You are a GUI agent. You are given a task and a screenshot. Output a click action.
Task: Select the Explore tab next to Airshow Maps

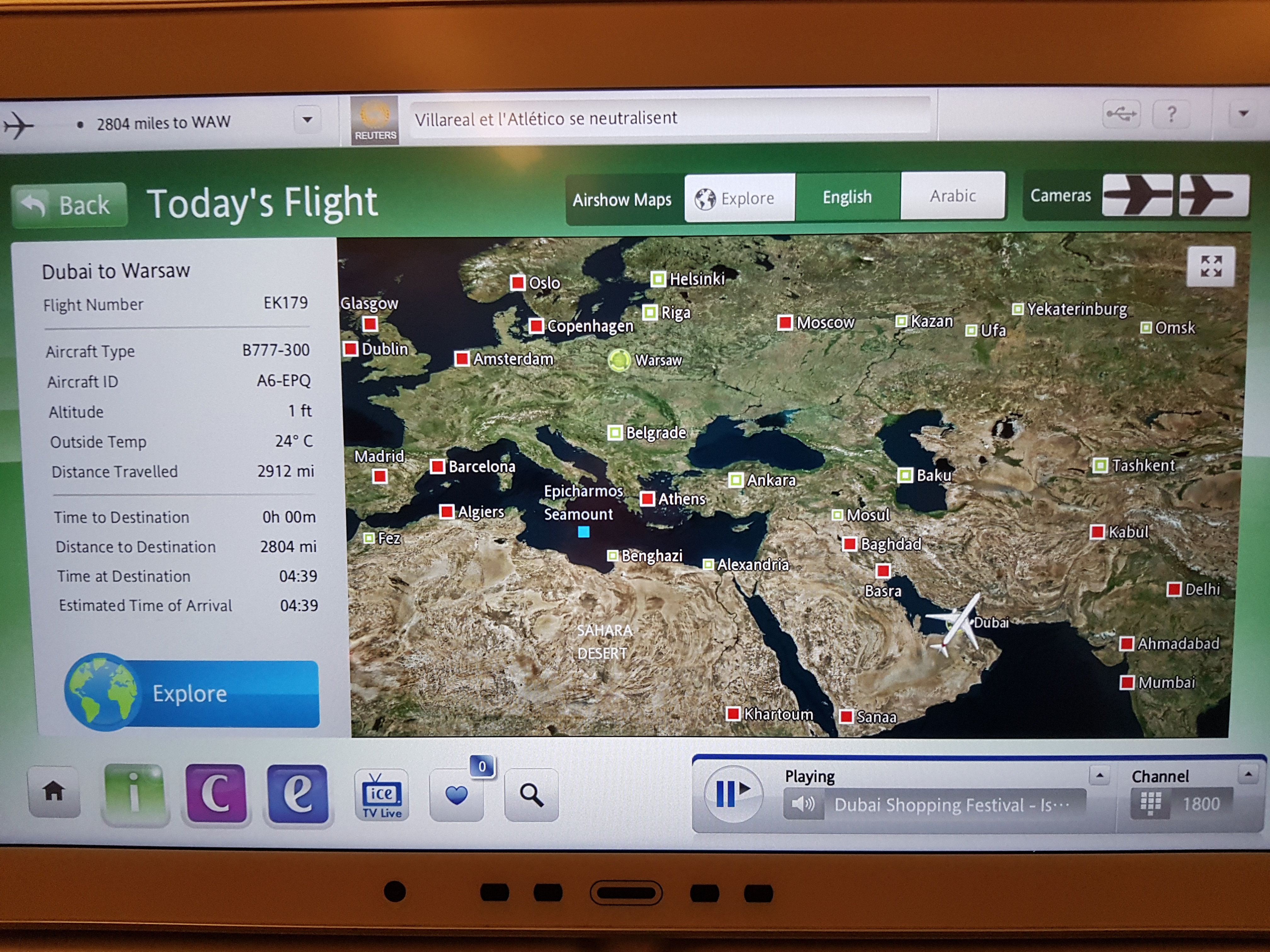[740, 199]
